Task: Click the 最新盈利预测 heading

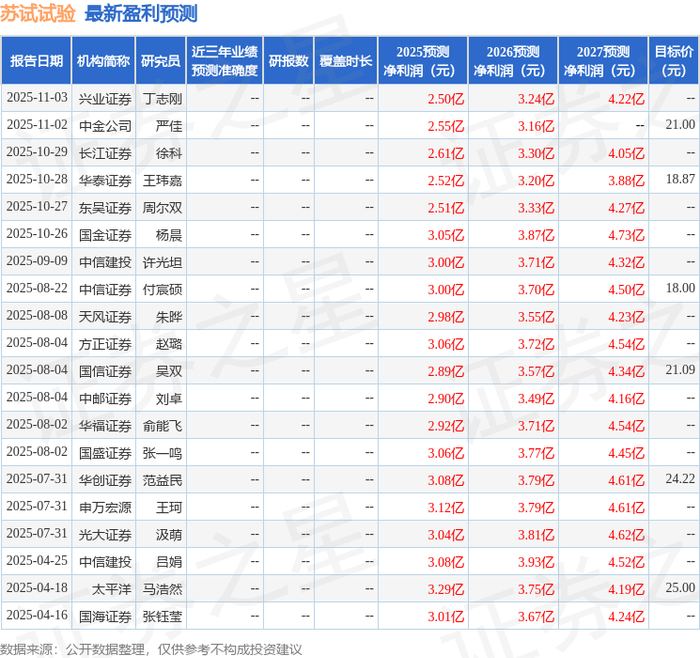Action: pyautogui.click(x=141, y=14)
